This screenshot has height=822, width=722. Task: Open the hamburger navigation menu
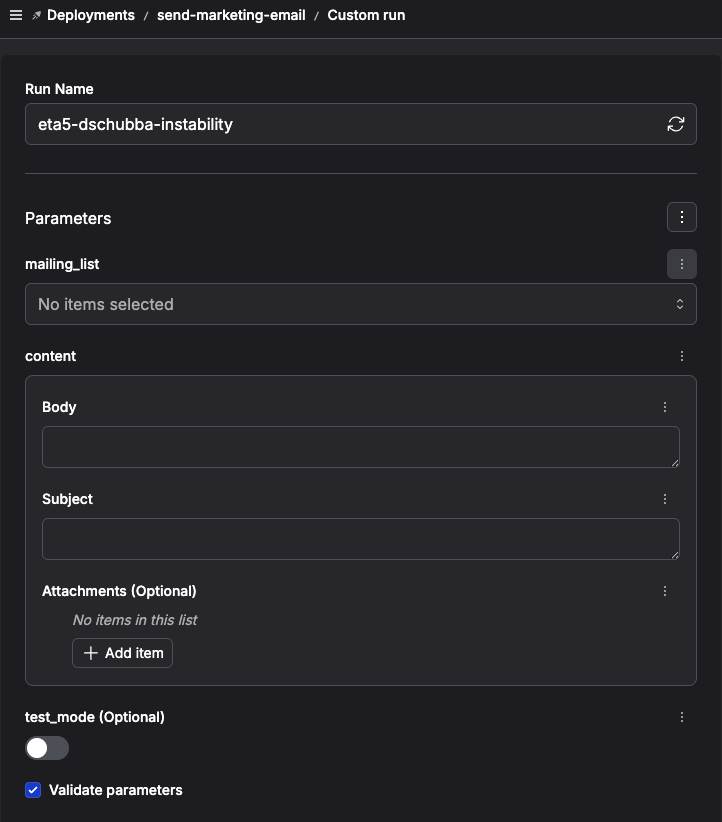16,15
